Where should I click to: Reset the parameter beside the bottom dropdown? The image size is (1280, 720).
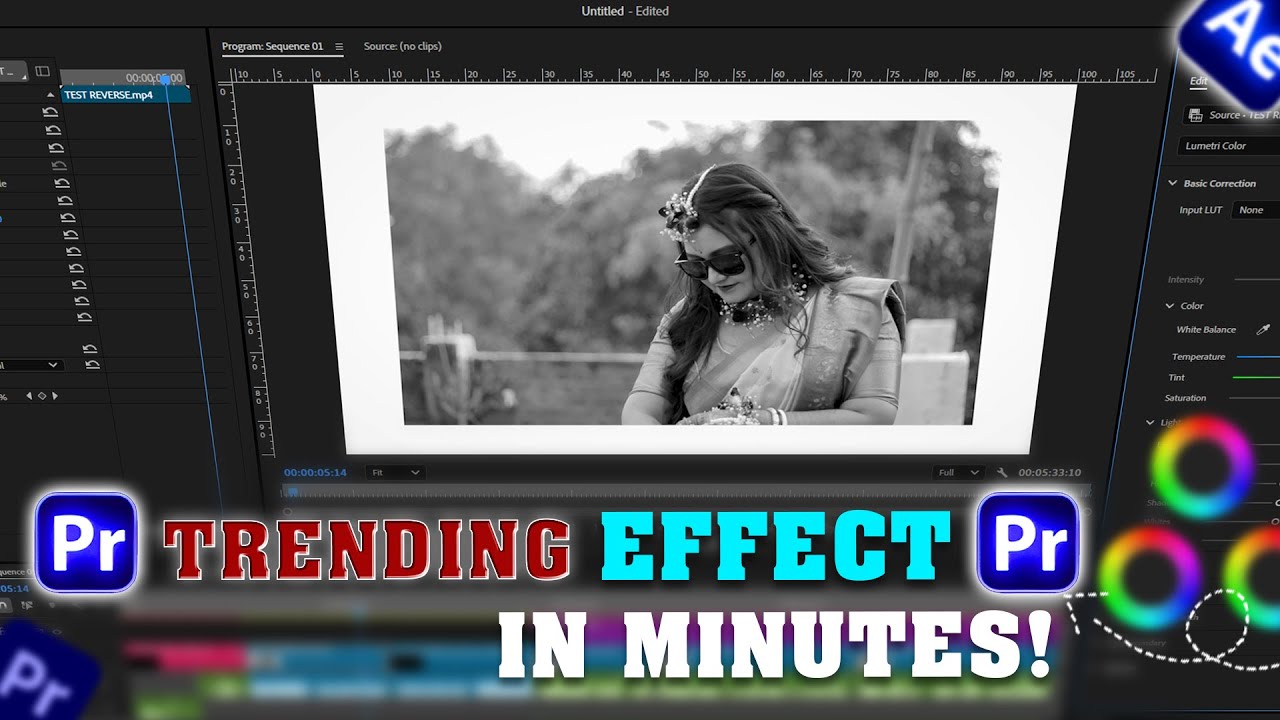(92, 365)
